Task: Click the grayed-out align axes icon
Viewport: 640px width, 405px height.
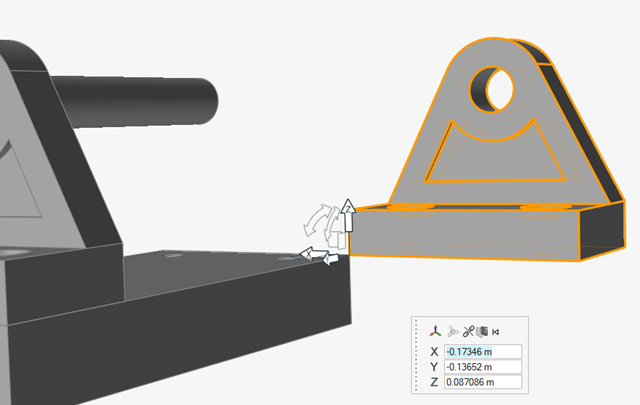Action: click(x=452, y=330)
